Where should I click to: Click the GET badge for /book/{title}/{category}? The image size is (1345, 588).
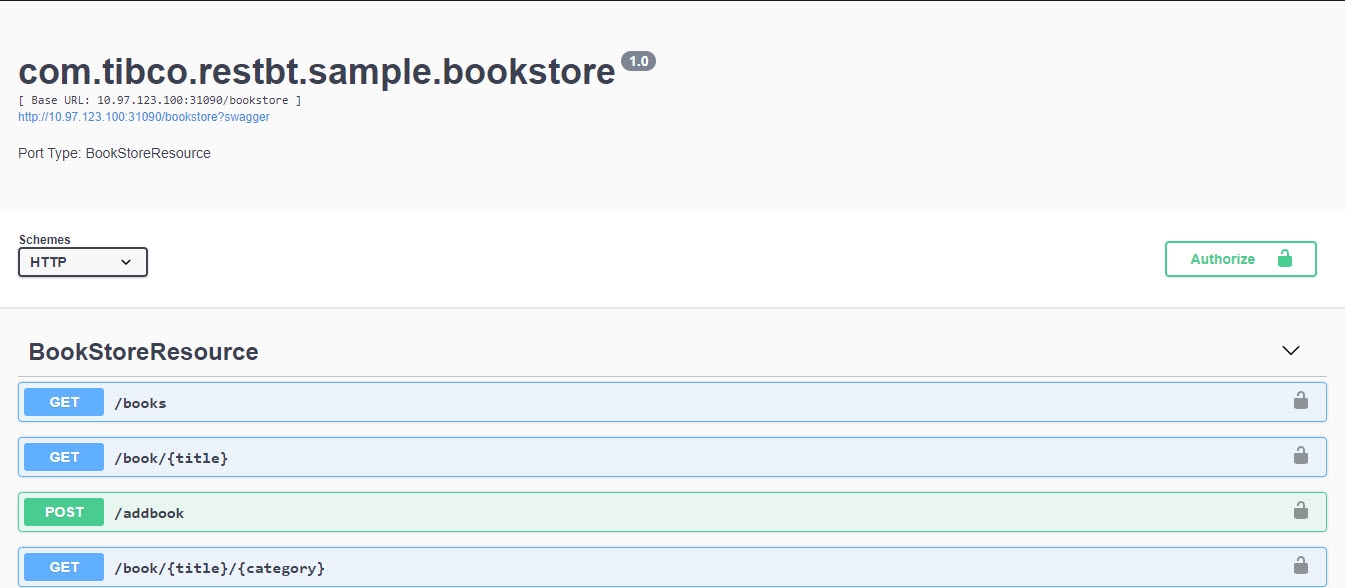click(64, 567)
